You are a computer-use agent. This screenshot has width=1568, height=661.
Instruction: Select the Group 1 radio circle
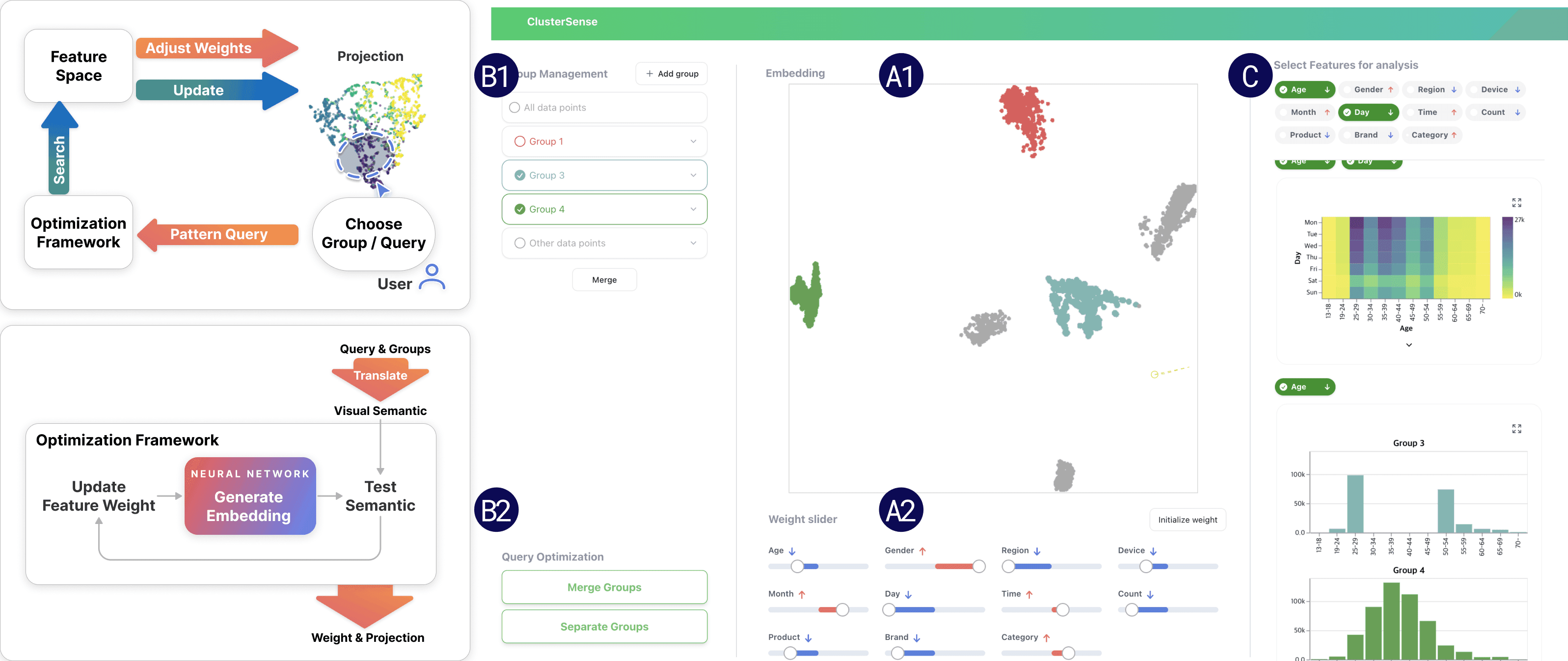[520, 141]
